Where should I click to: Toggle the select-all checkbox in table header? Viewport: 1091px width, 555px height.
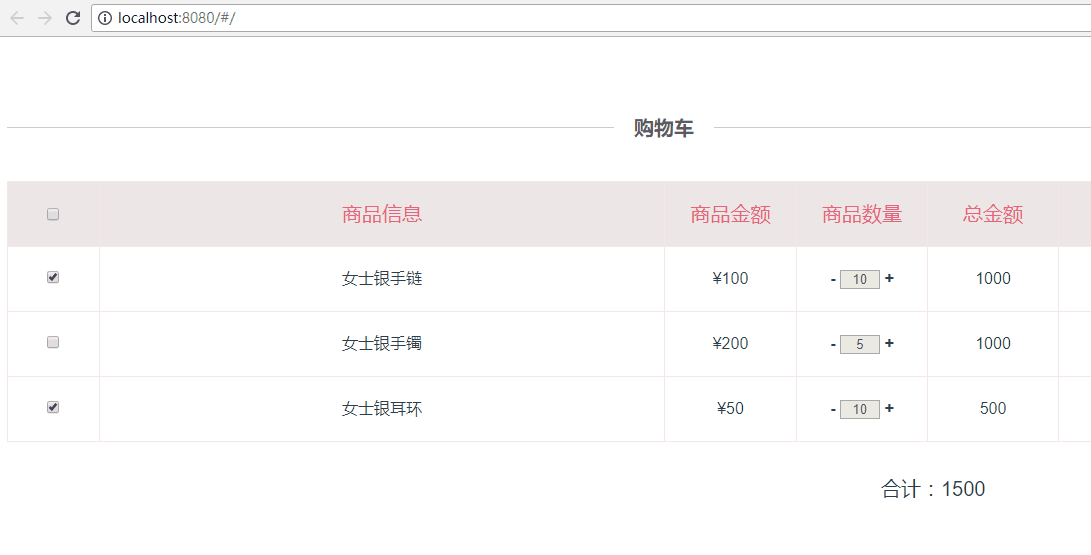click(53, 214)
